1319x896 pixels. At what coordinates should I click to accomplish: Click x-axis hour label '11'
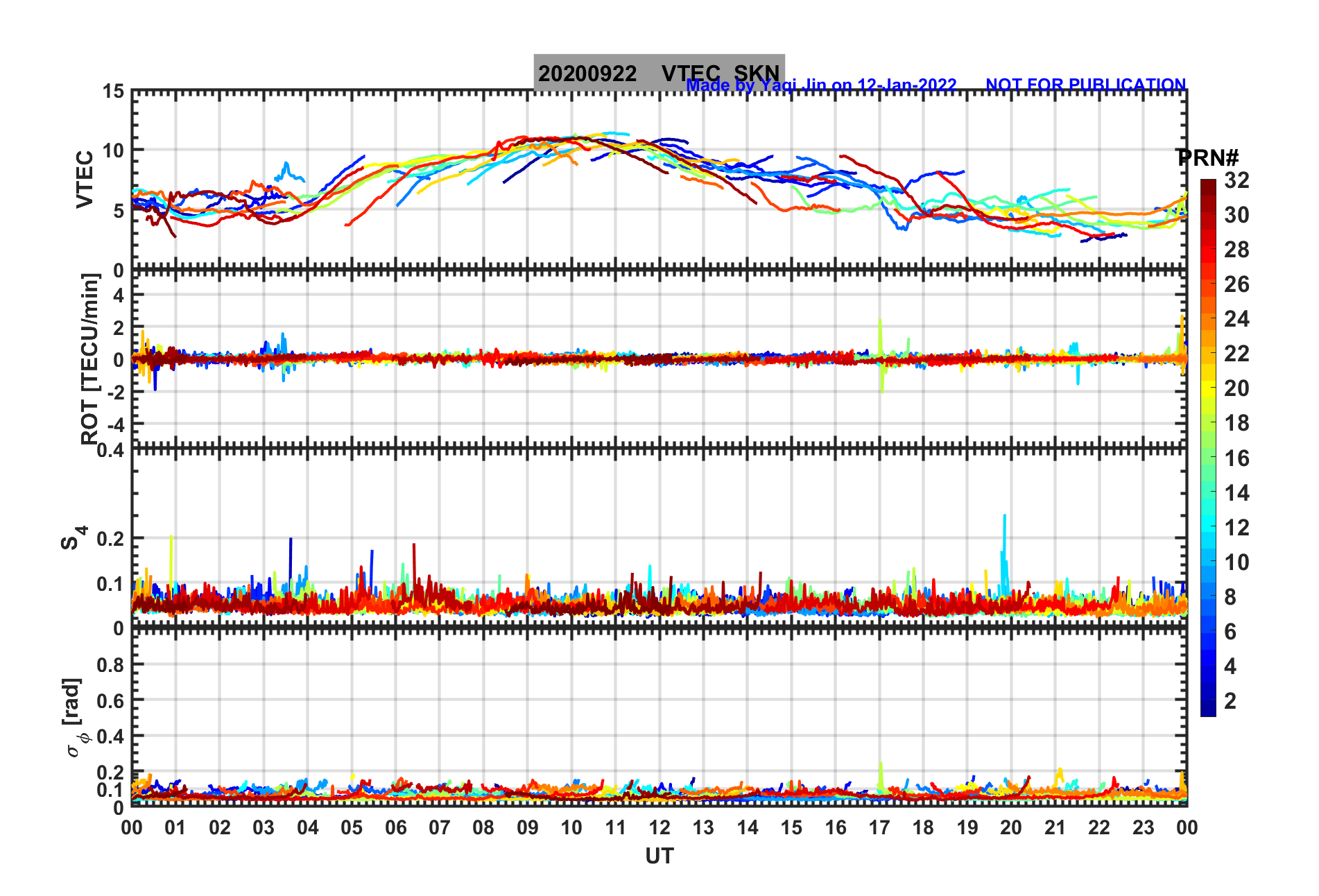[616, 827]
